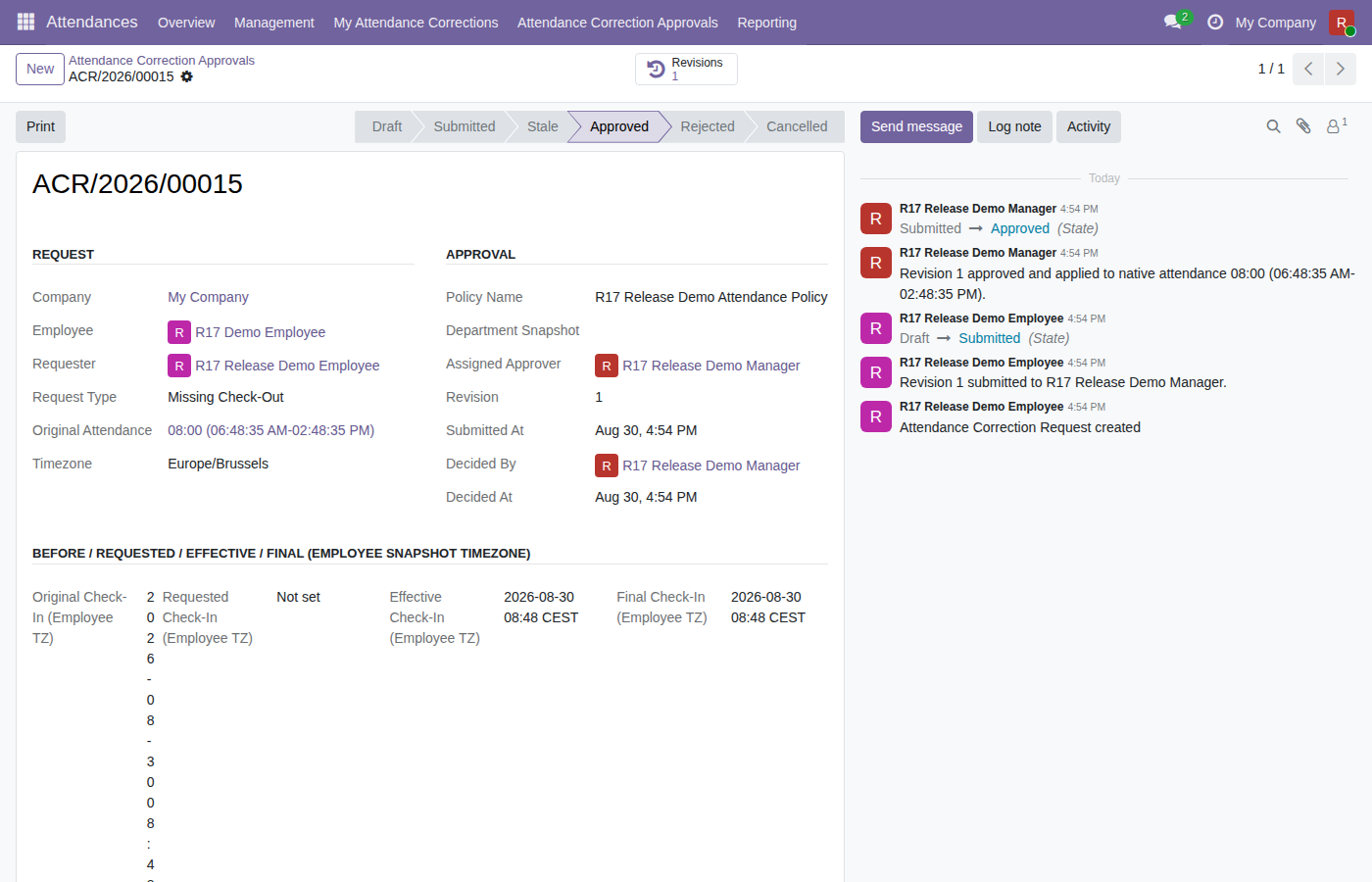The image size is (1372, 882).
Task: Click the Log note button
Action: [1014, 126]
